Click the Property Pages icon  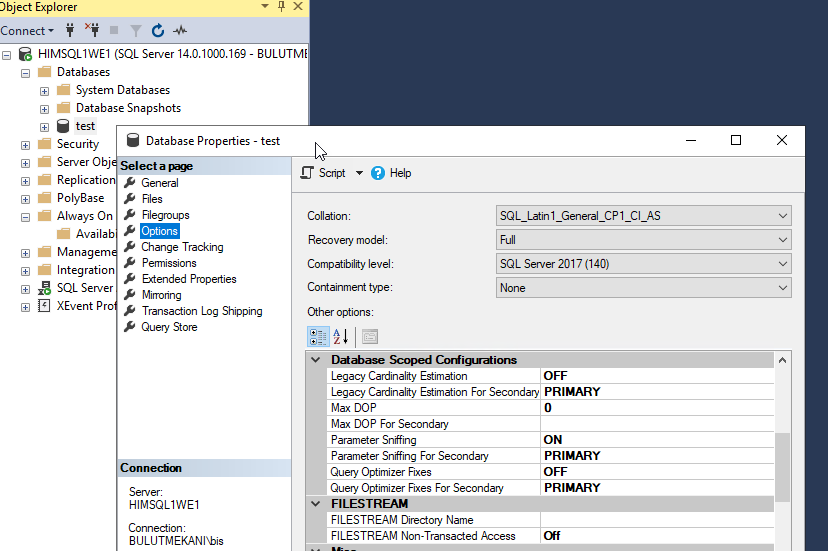click(370, 337)
